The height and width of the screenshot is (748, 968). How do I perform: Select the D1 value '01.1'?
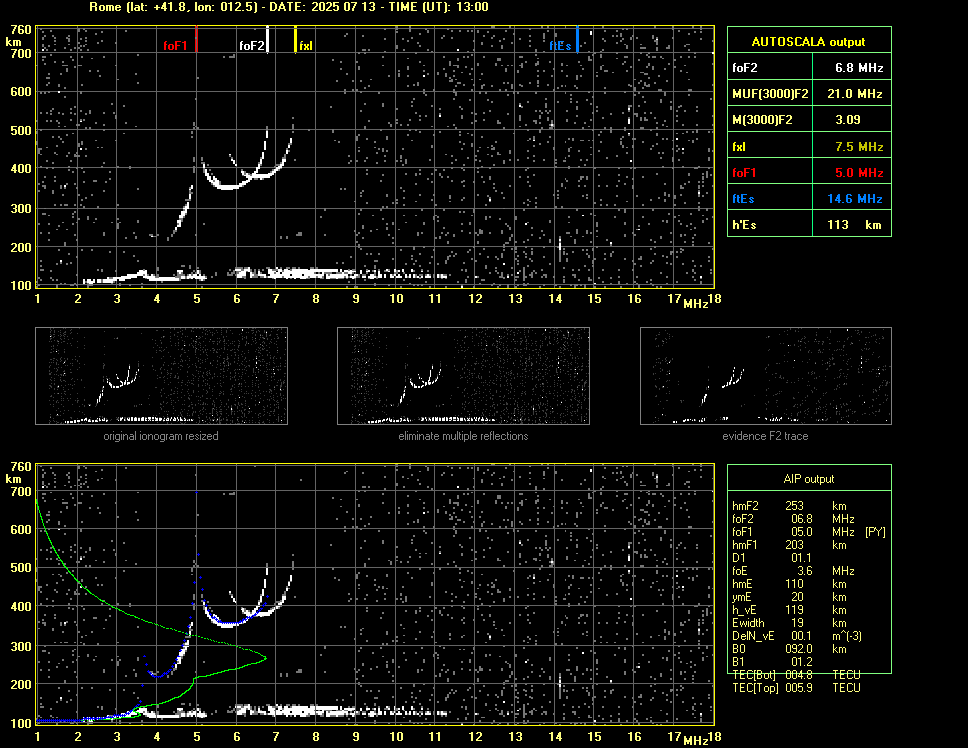point(802,558)
